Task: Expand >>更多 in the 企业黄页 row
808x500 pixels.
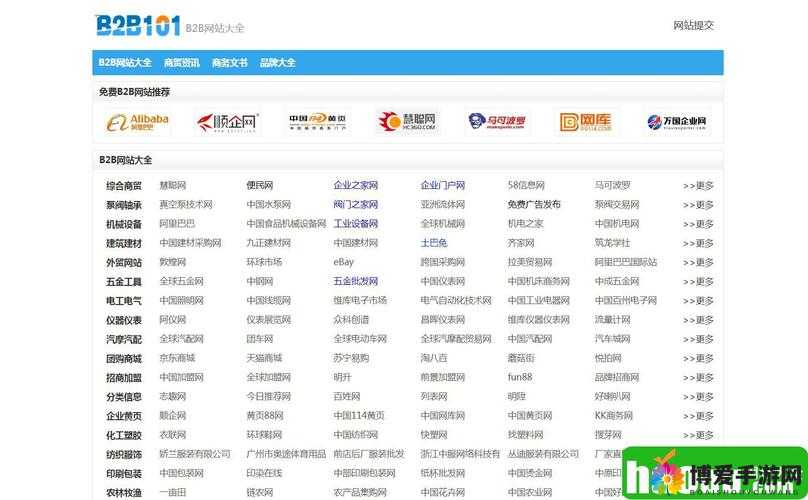Action: point(698,416)
